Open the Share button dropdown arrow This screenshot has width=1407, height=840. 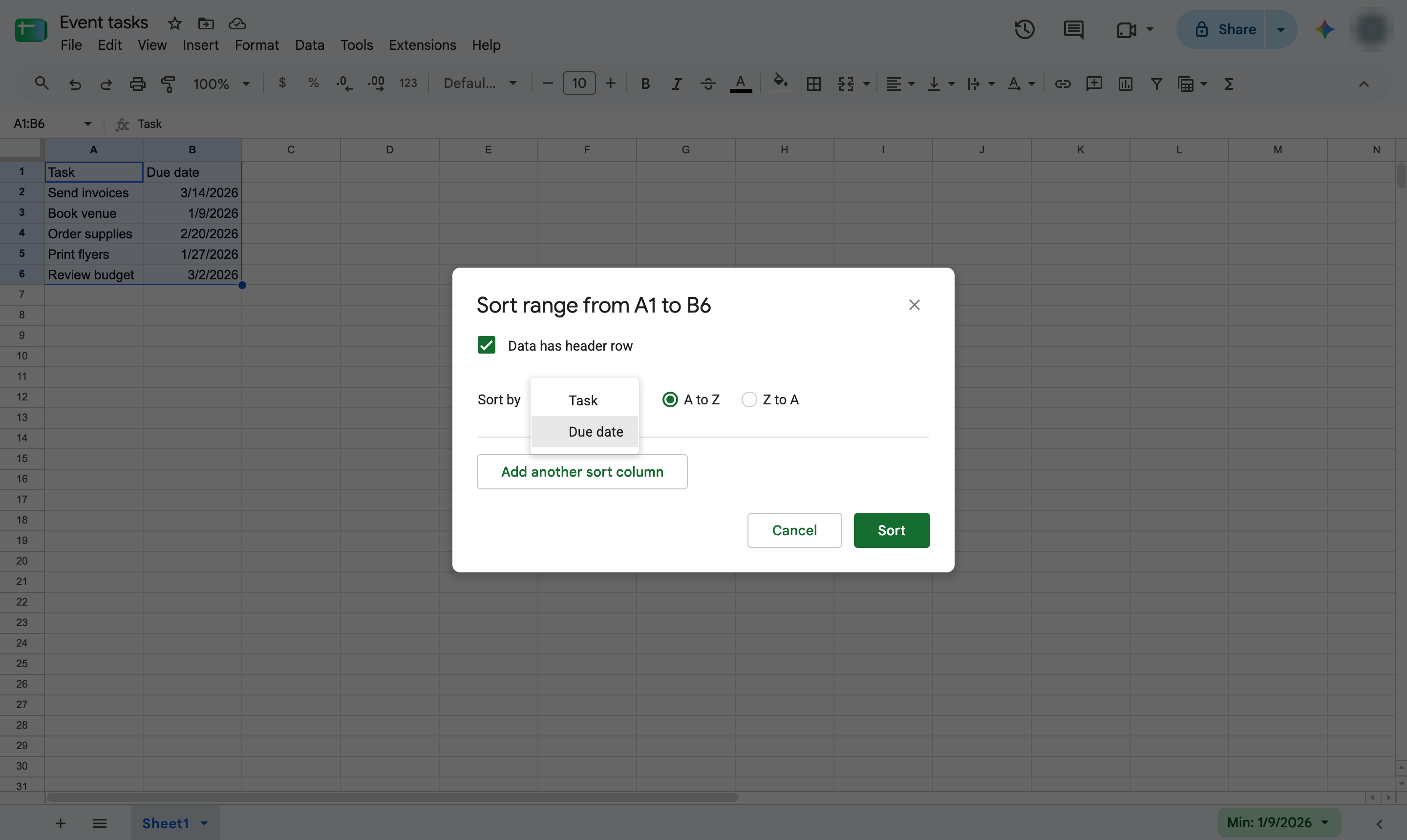(1281, 29)
